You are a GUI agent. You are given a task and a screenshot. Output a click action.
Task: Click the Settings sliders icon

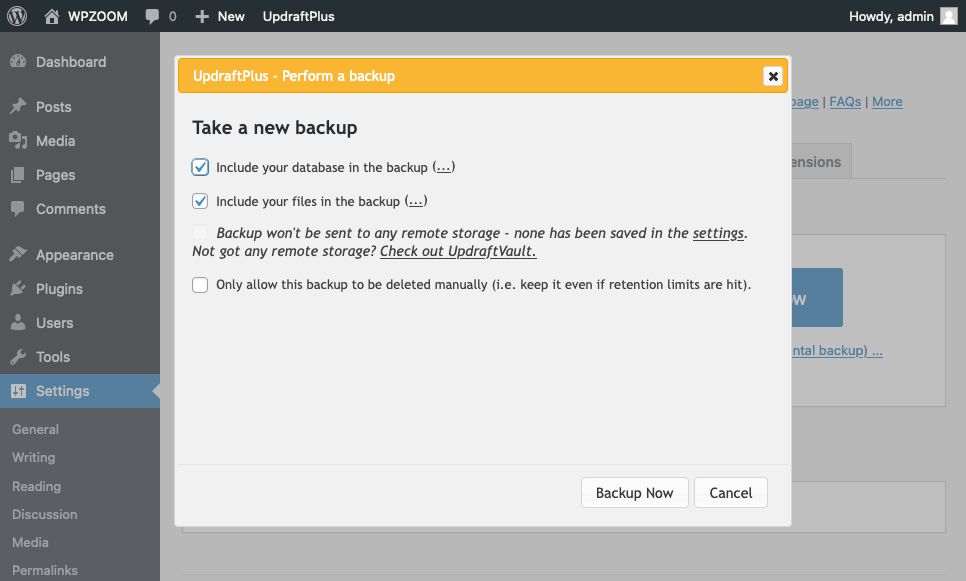tap(18, 391)
